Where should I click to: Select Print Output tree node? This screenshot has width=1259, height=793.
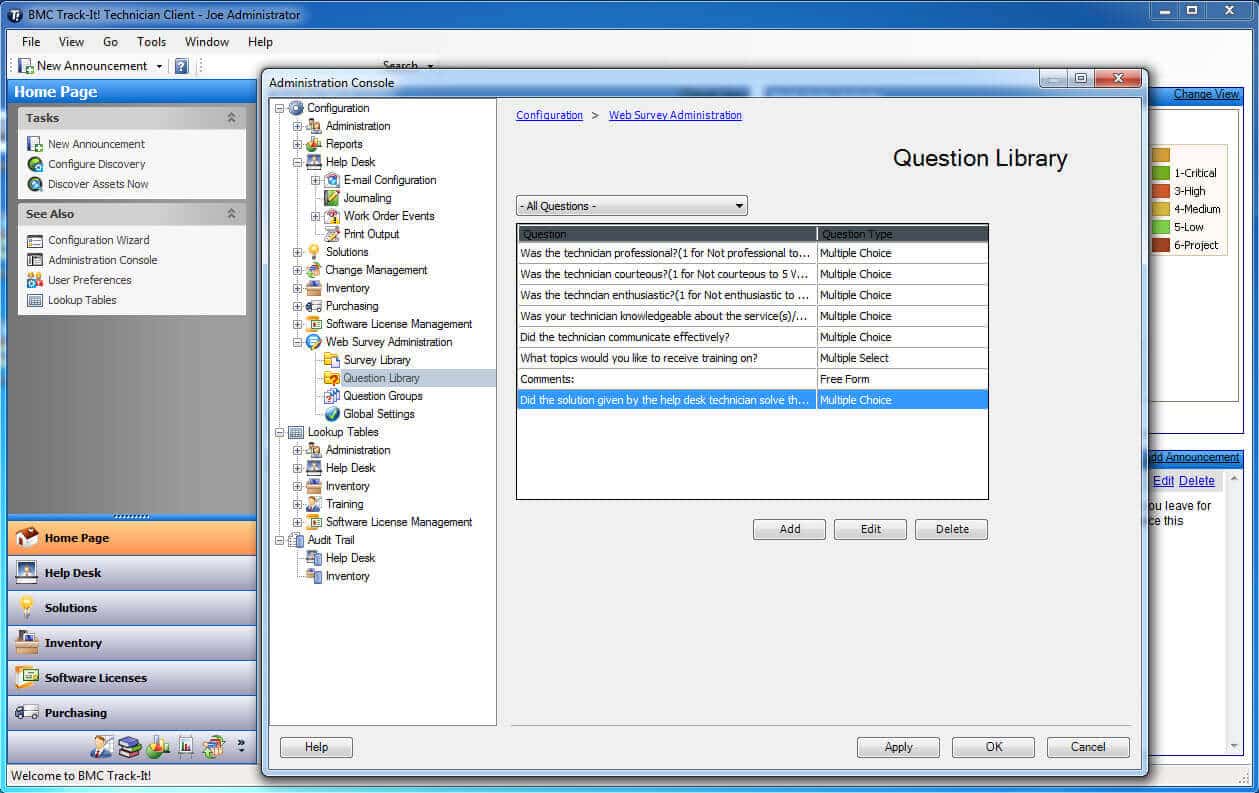371,234
